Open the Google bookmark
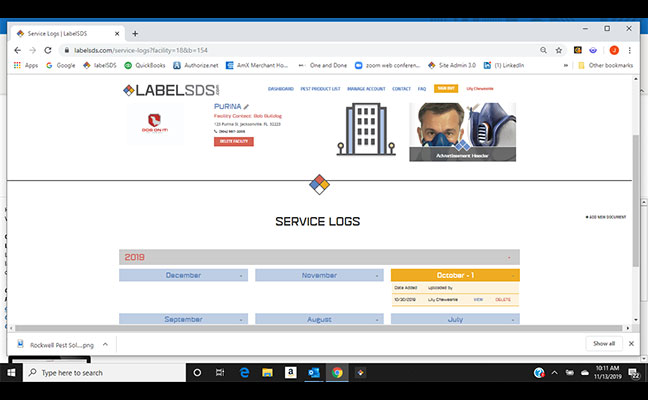648x400 pixels. point(61,65)
